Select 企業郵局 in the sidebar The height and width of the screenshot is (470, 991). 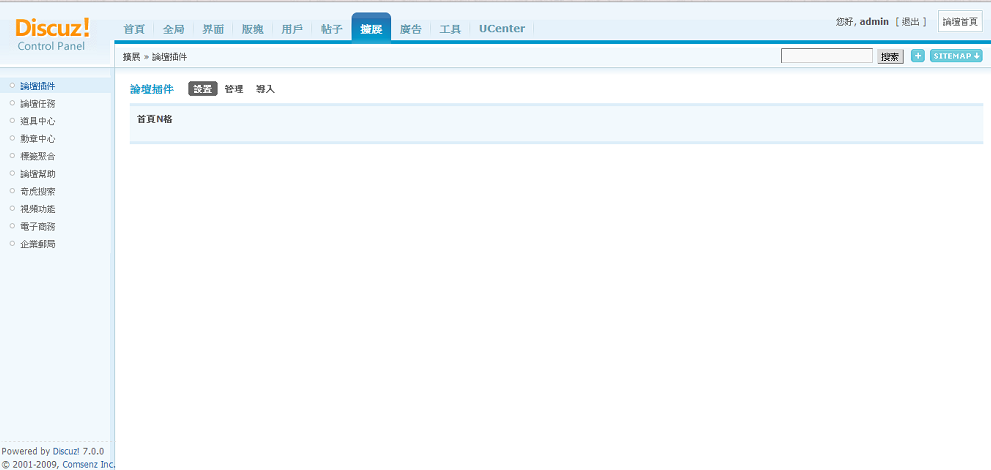click(x=38, y=244)
